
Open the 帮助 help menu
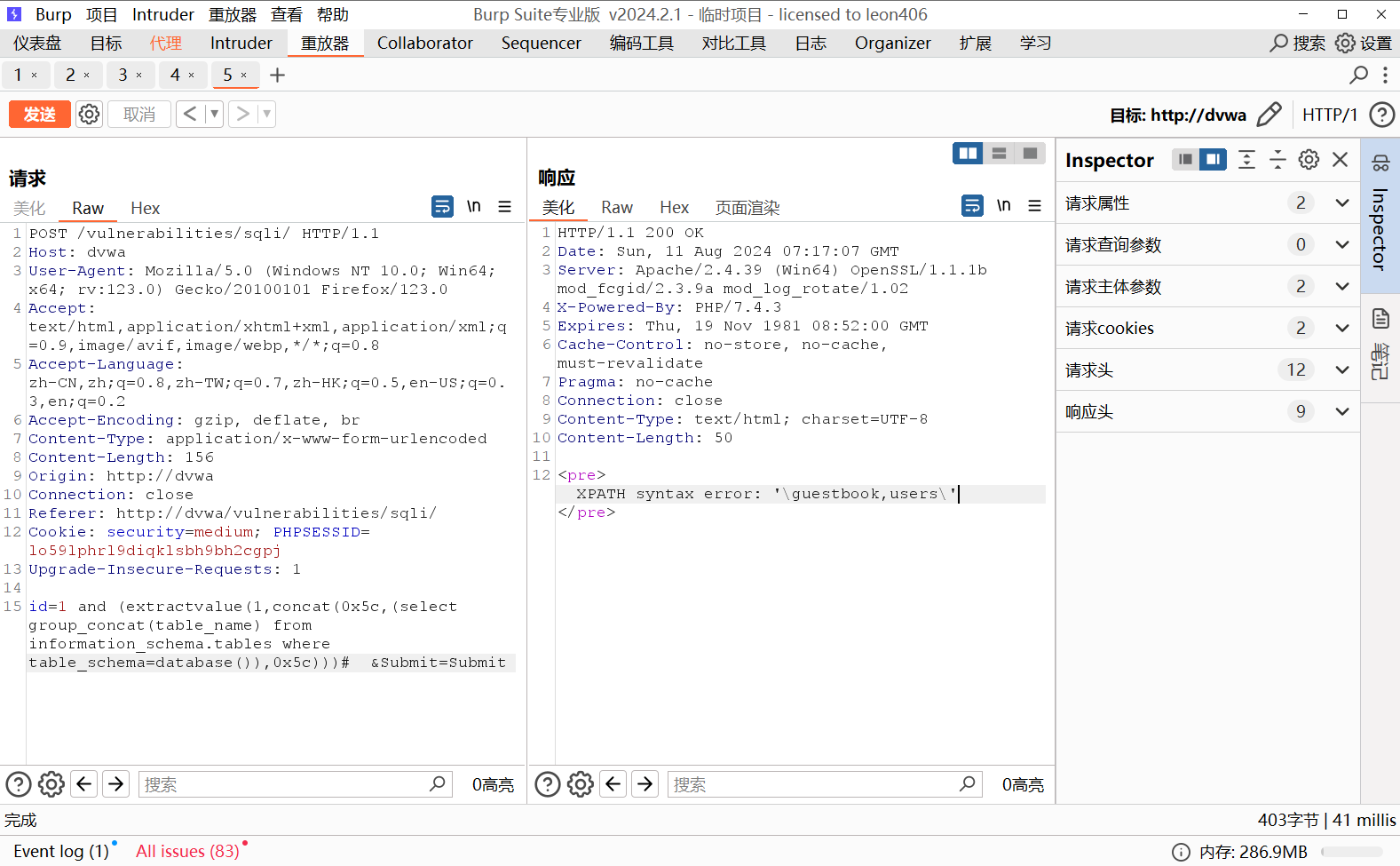coord(333,14)
